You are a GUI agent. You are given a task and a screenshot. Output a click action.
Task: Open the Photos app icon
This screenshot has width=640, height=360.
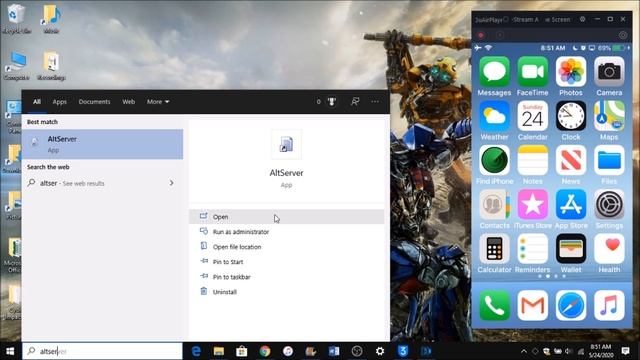click(x=571, y=72)
